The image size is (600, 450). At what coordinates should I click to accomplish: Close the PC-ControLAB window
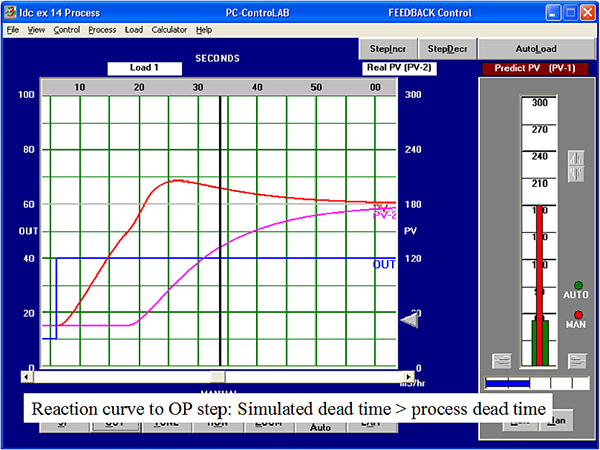[587, 13]
